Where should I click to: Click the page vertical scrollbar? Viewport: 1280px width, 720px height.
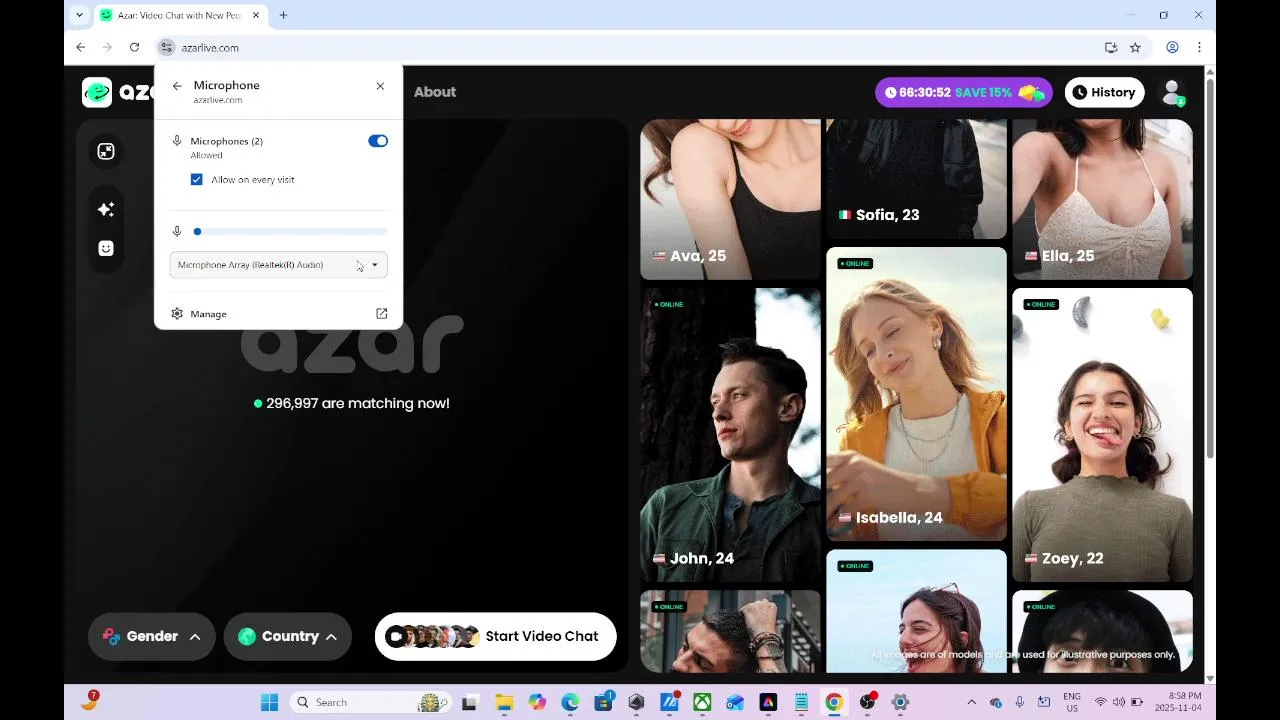coord(1210,270)
